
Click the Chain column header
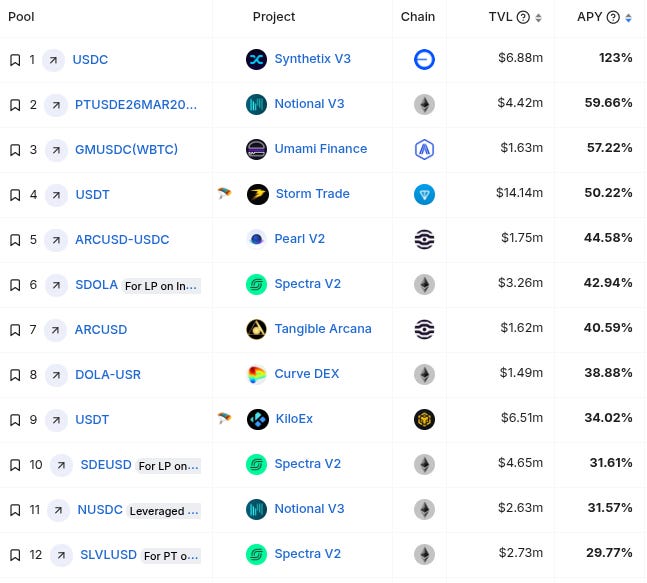click(418, 17)
